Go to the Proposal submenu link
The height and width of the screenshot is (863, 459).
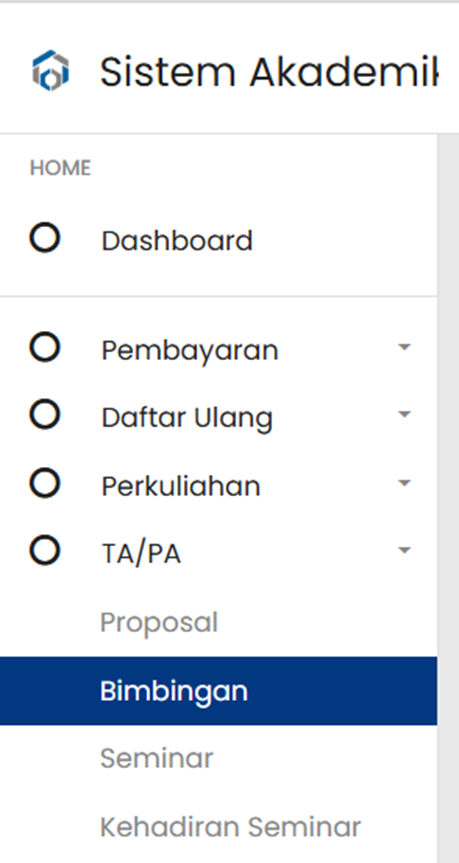159,622
